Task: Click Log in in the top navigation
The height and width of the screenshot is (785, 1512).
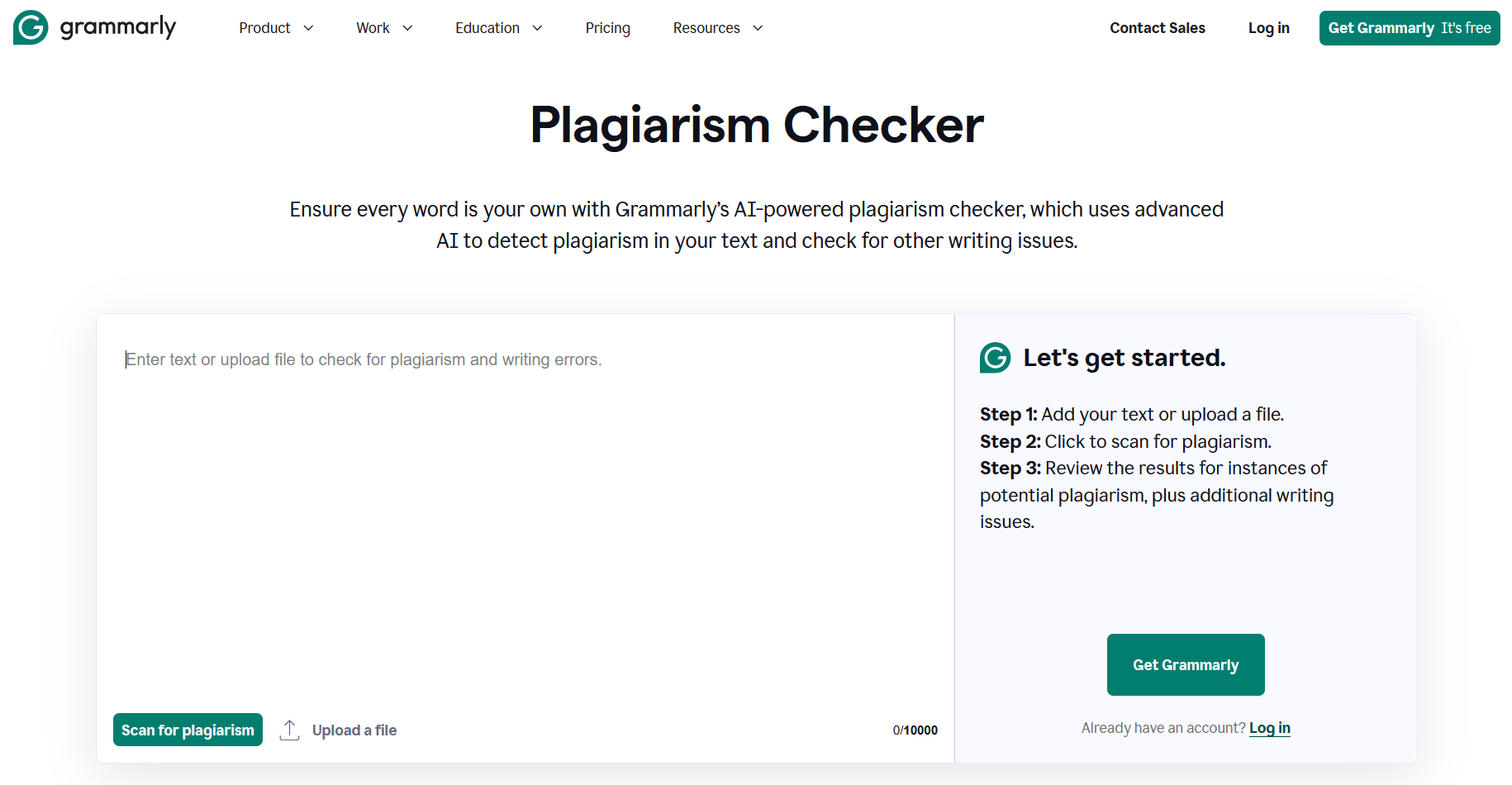Action: point(1268,28)
